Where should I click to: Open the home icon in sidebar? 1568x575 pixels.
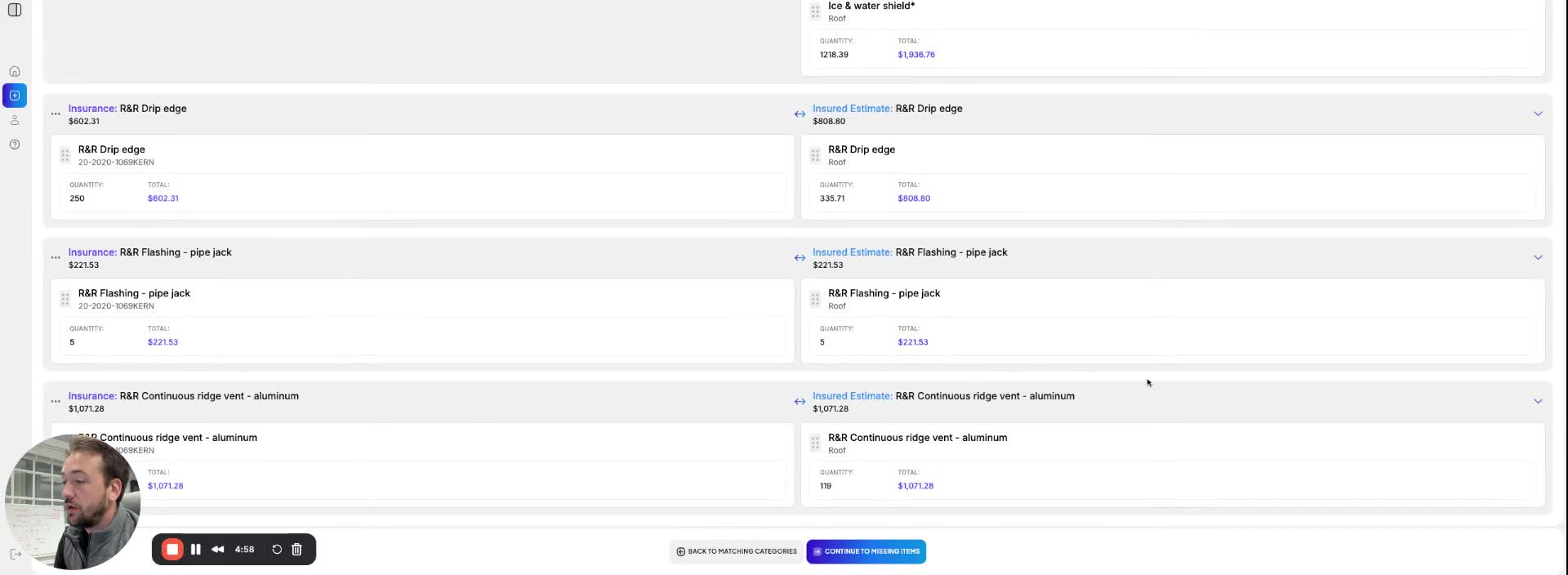pos(15,71)
